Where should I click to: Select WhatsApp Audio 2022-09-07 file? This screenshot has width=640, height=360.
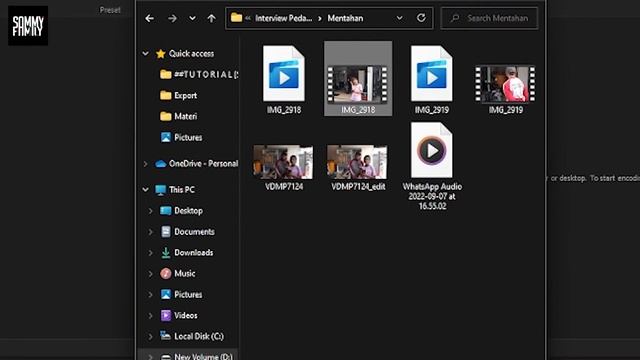432,167
